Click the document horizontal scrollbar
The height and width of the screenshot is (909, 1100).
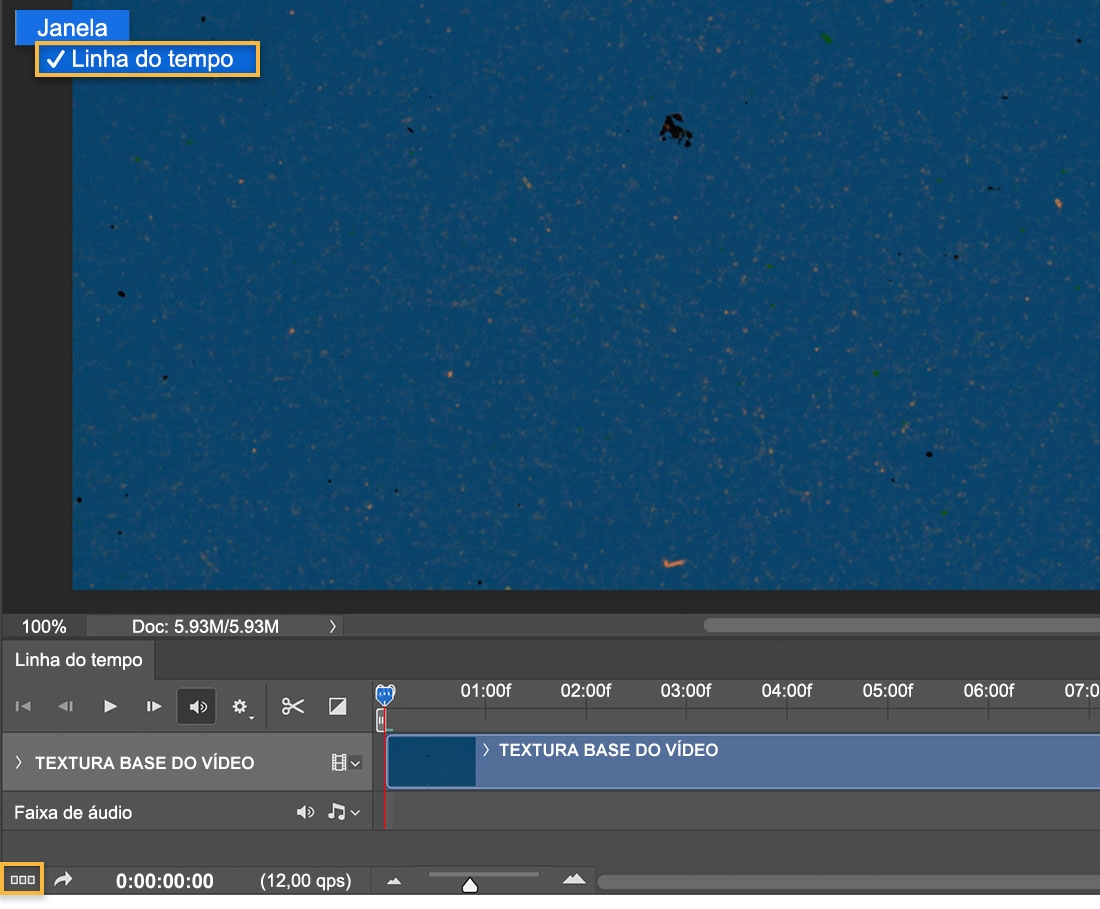(x=901, y=625)
